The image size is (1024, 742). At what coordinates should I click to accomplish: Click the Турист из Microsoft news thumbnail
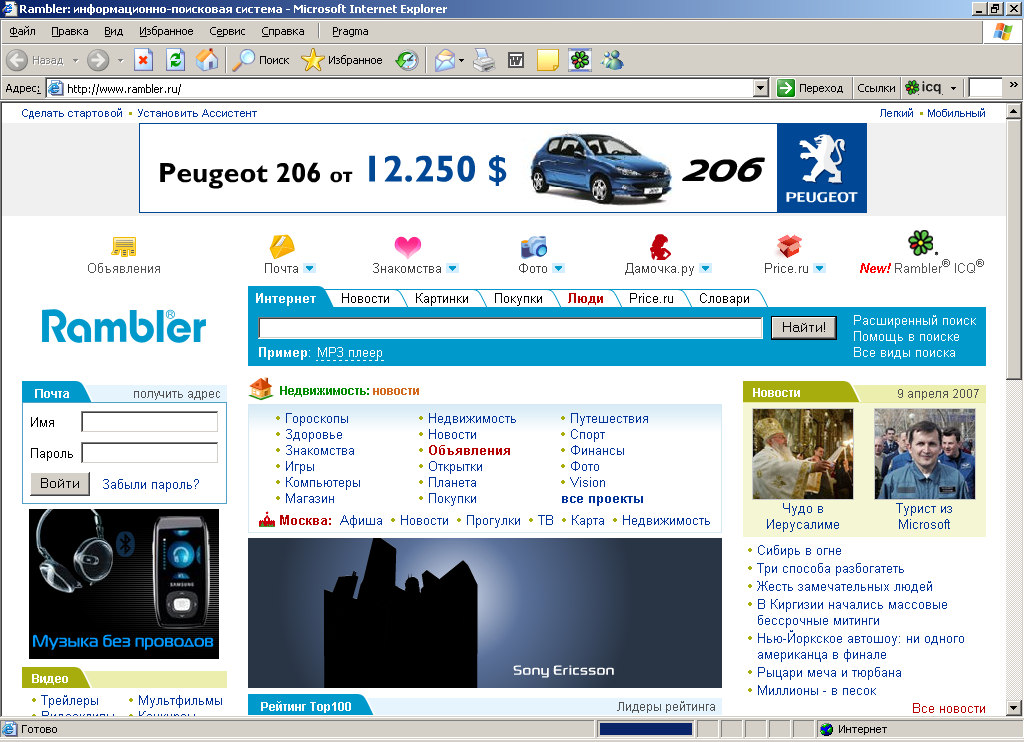coord(924,454)
